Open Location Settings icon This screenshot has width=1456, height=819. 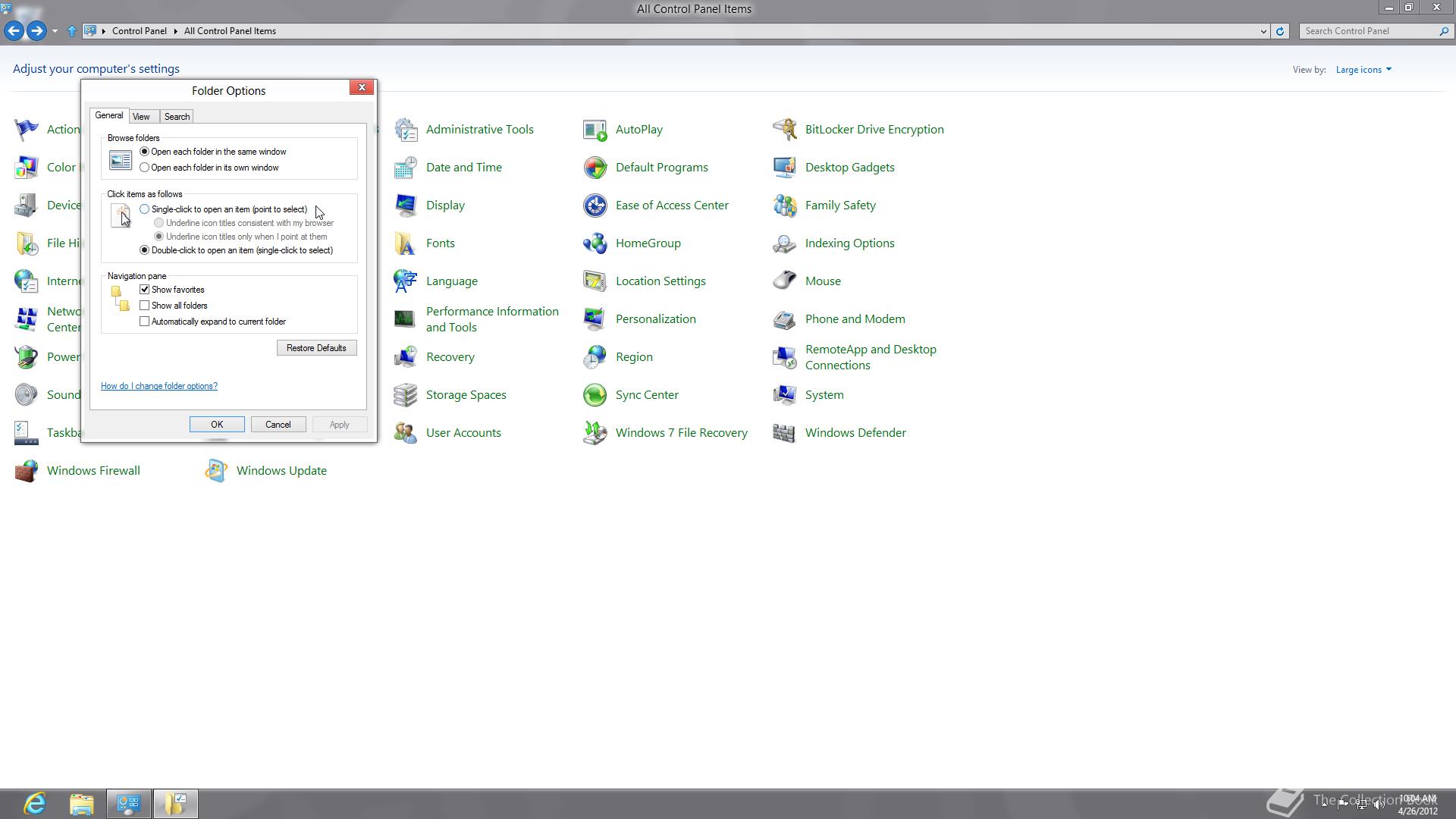595,281
